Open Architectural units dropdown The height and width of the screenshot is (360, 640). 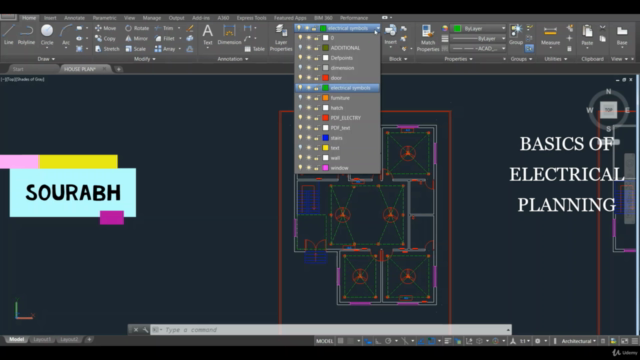click(x=578, y=341)
